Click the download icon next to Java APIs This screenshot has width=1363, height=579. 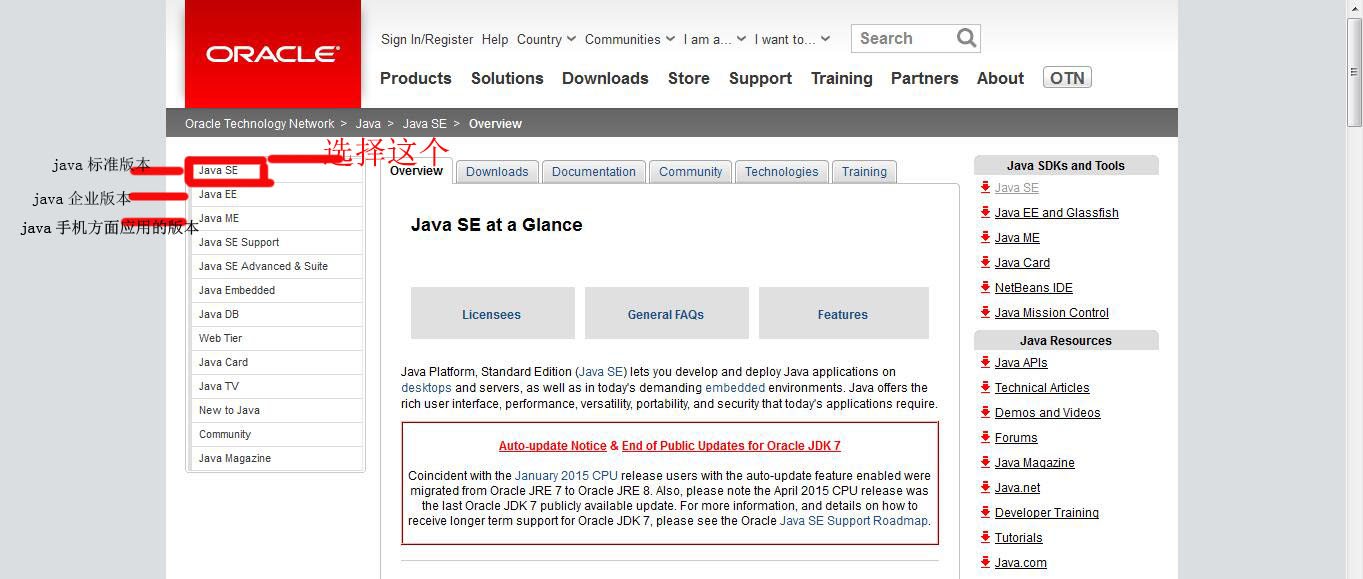pos(986,362)
